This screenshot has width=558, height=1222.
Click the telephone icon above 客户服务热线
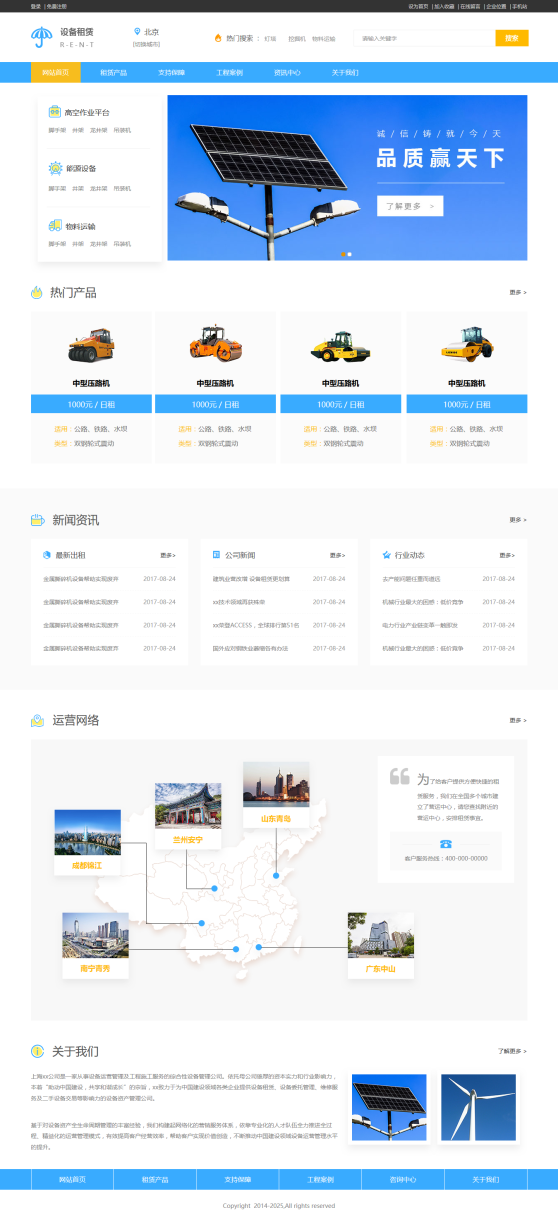click(446, 844)
